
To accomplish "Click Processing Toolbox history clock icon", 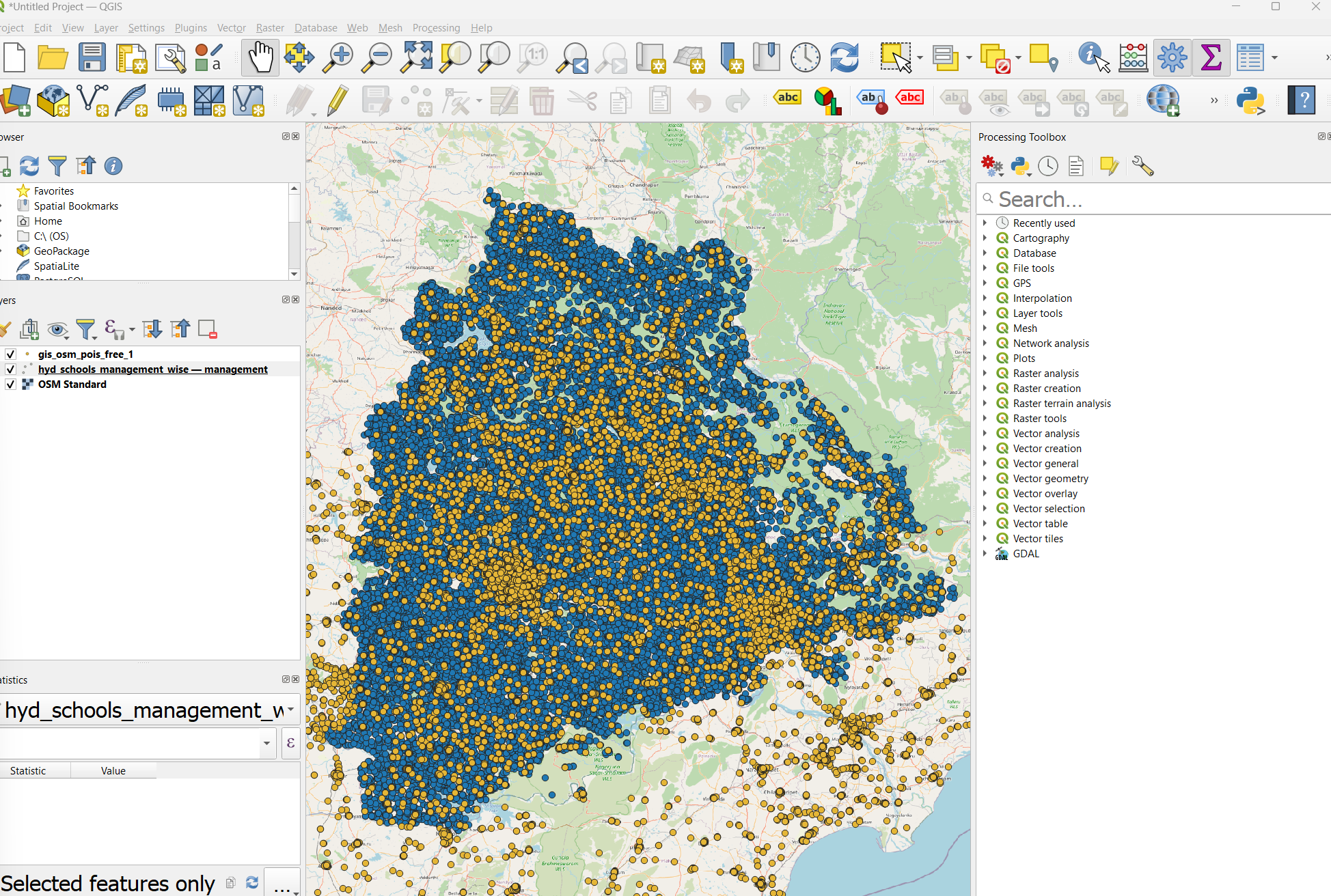I will [1047, 166].
